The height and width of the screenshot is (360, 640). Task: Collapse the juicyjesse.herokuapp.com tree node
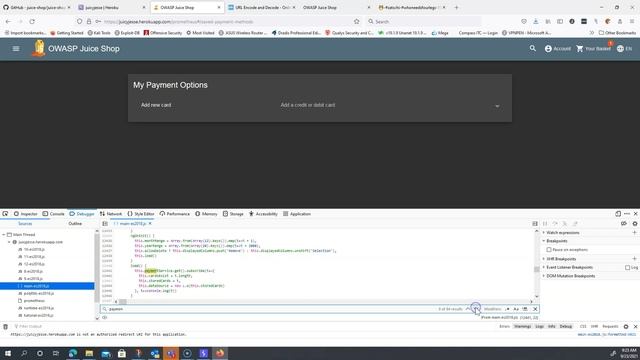click(x=9, y=242)
